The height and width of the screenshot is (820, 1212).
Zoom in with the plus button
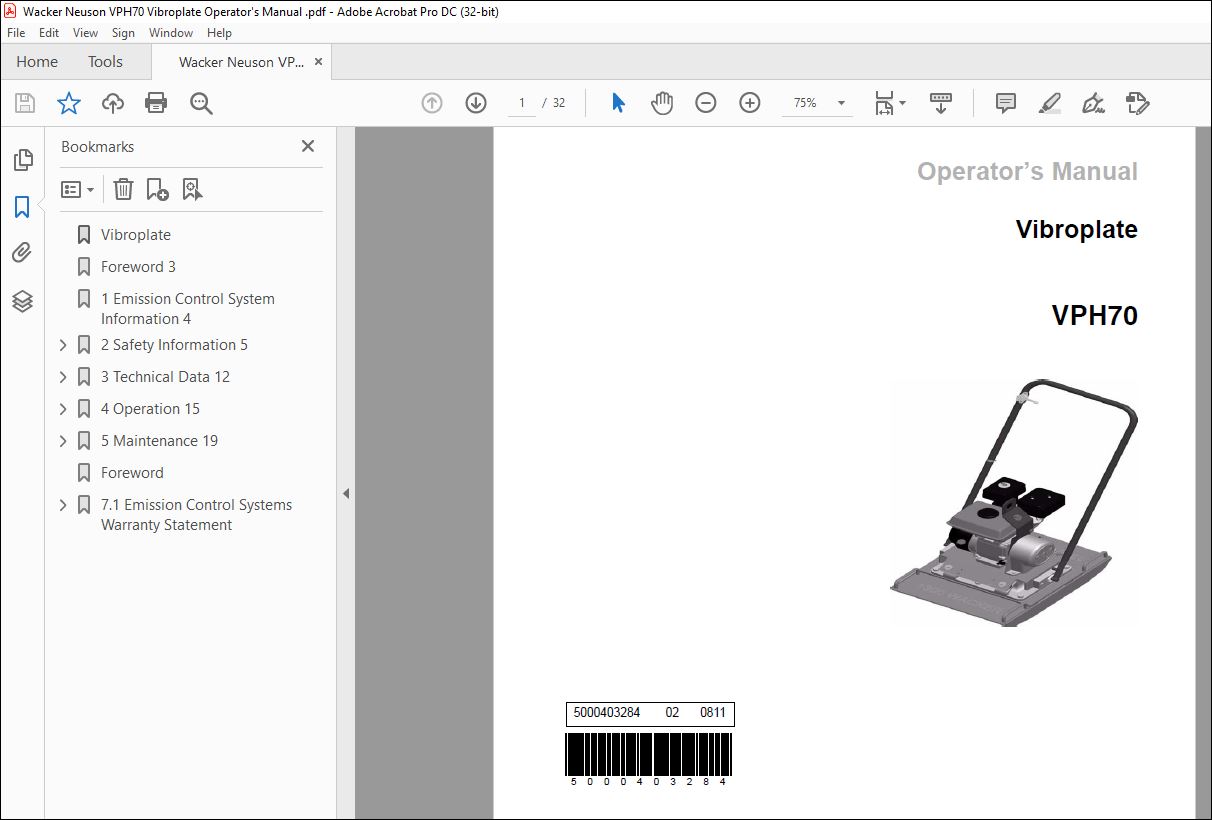tap(750, 103)
